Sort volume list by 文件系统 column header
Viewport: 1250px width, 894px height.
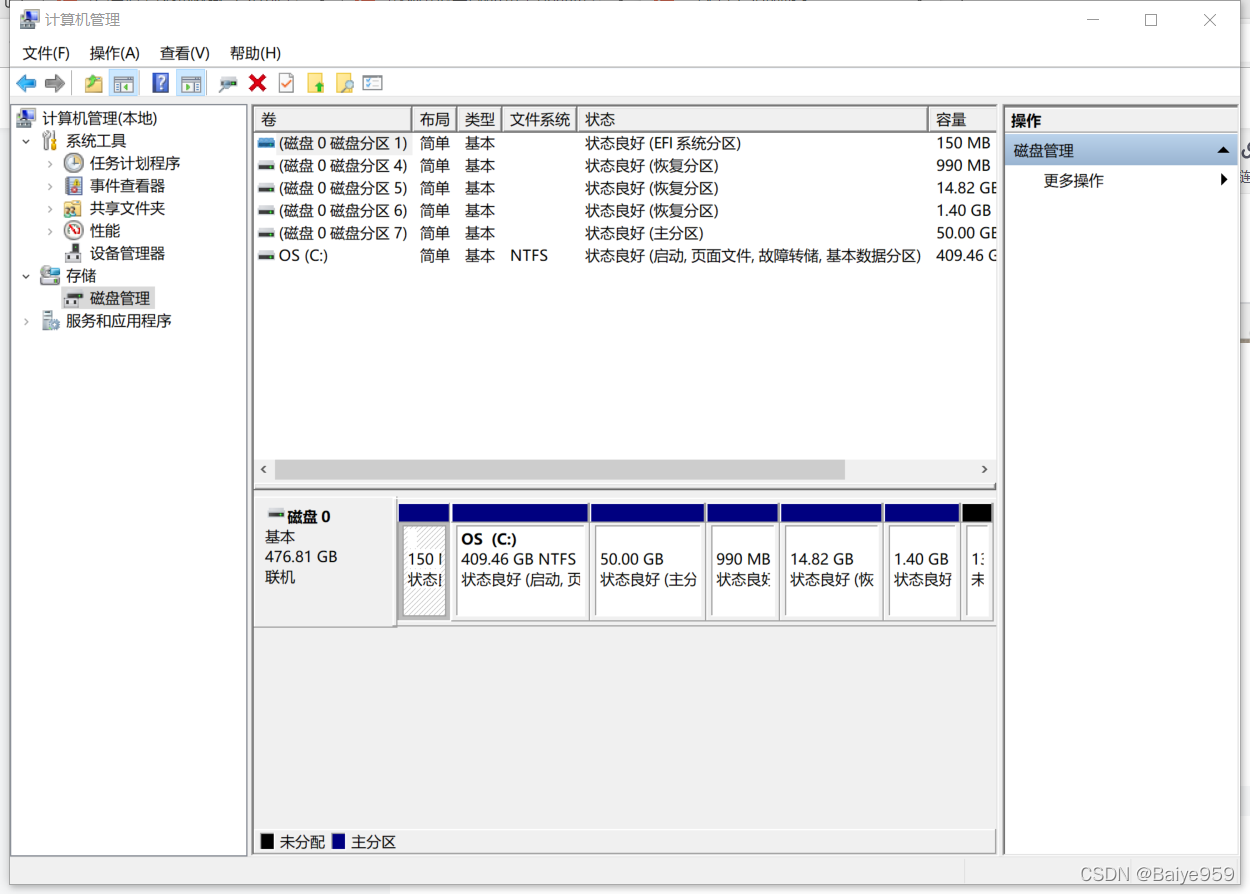click(540, 120)
